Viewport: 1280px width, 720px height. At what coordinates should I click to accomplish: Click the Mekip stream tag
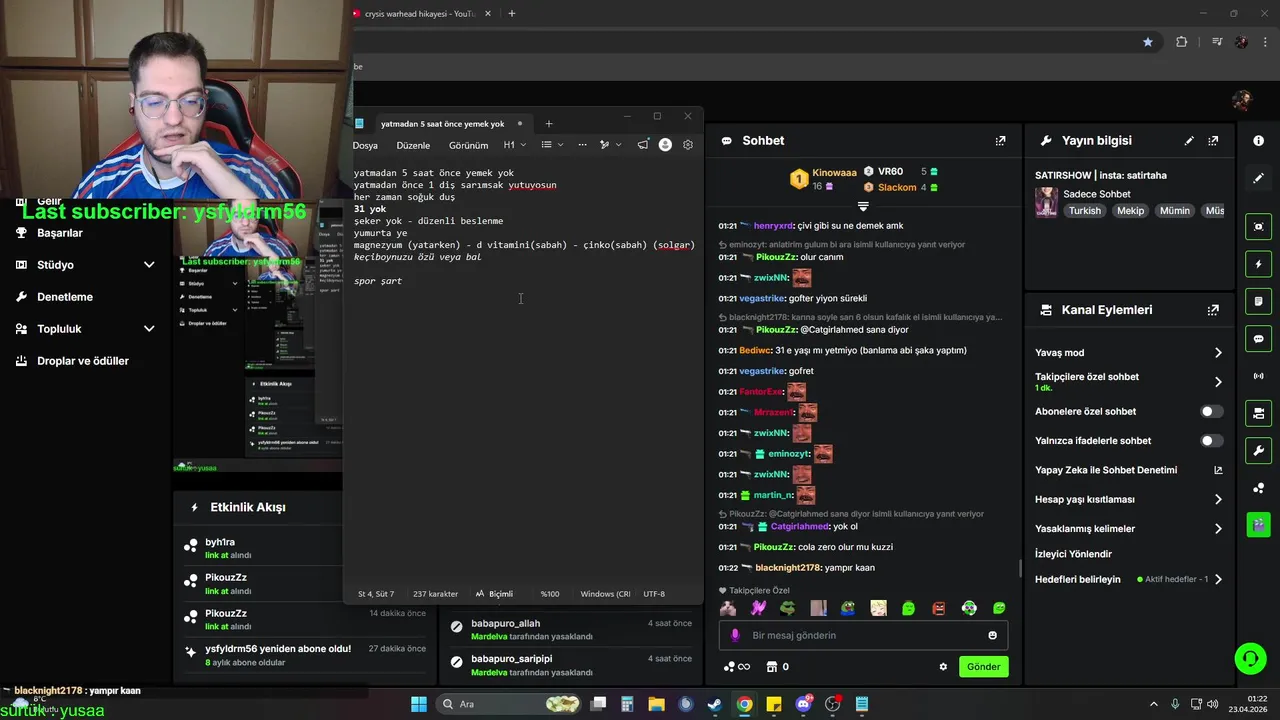[x=1130, y=211]
